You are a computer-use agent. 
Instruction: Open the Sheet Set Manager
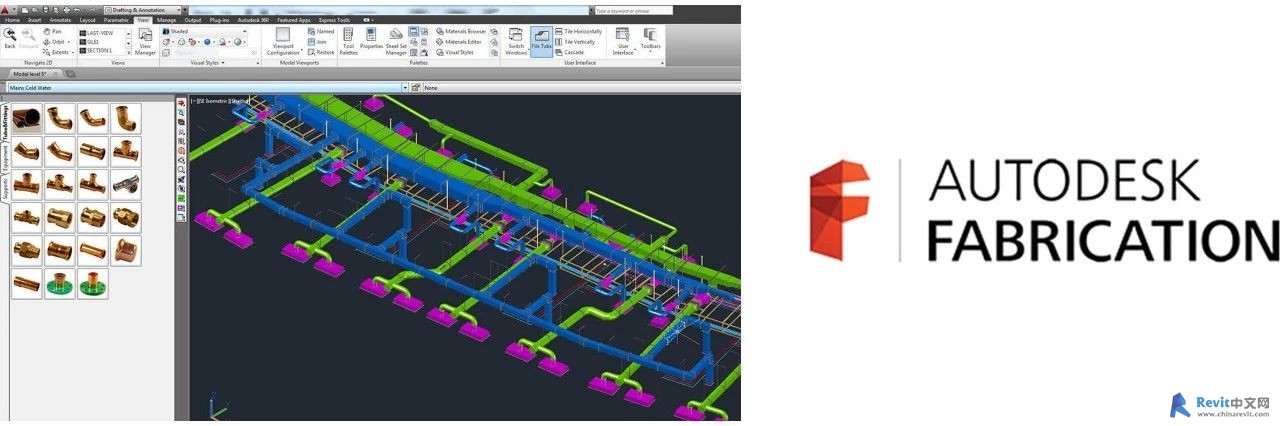pyautogui.click(x=396, y=40)
